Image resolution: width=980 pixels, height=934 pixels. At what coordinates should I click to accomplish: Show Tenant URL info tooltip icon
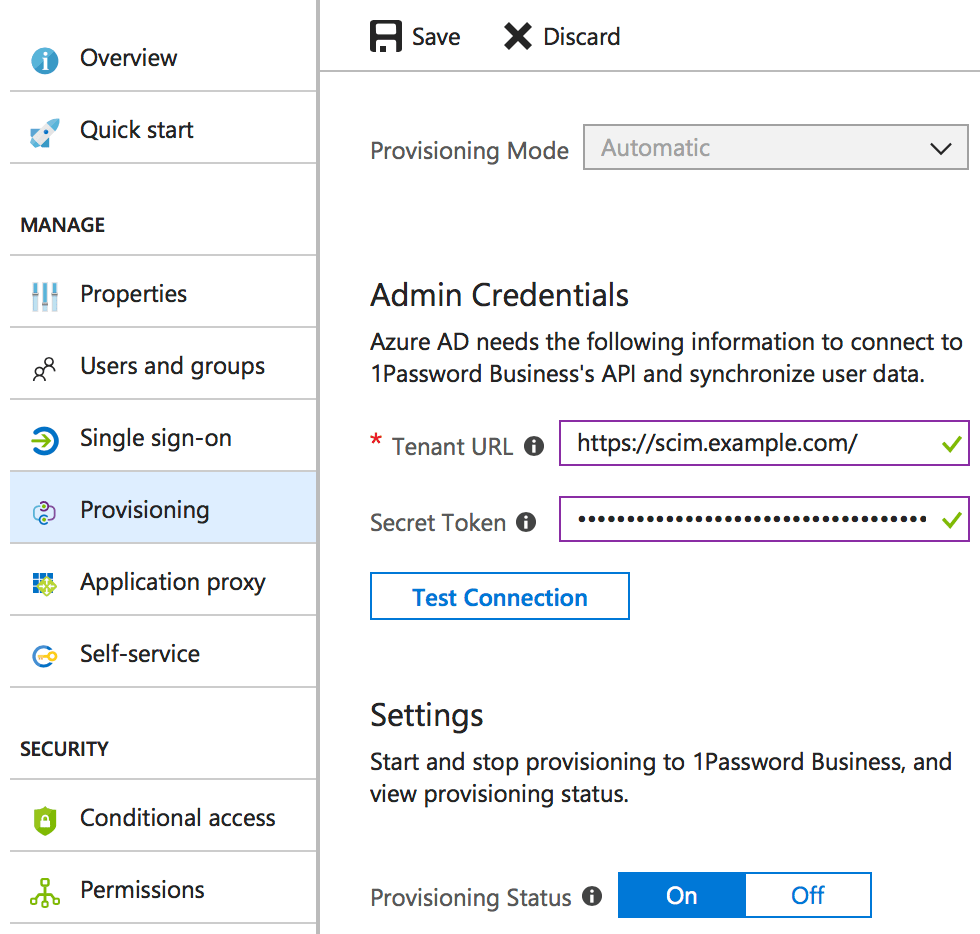pyautogui.click(x=534, y=446)
